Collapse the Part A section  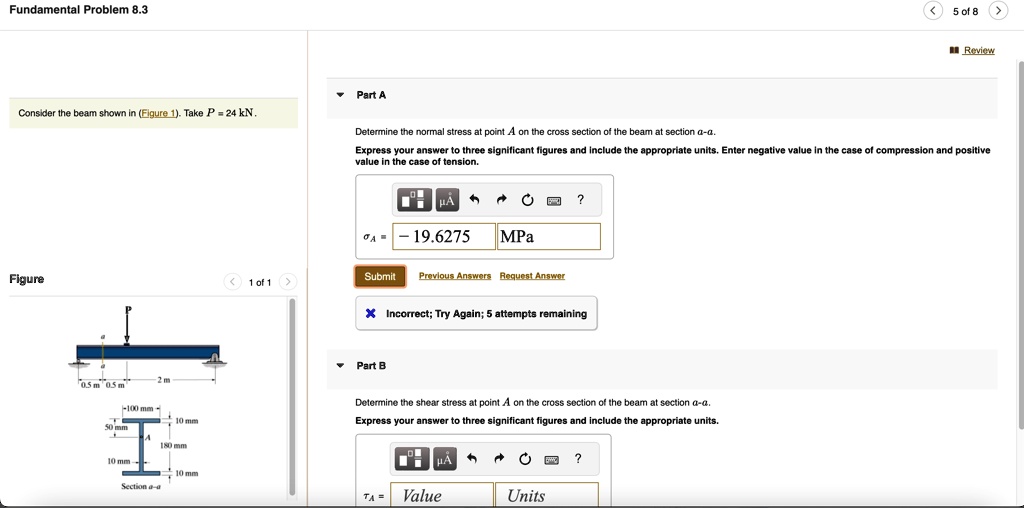340,95
